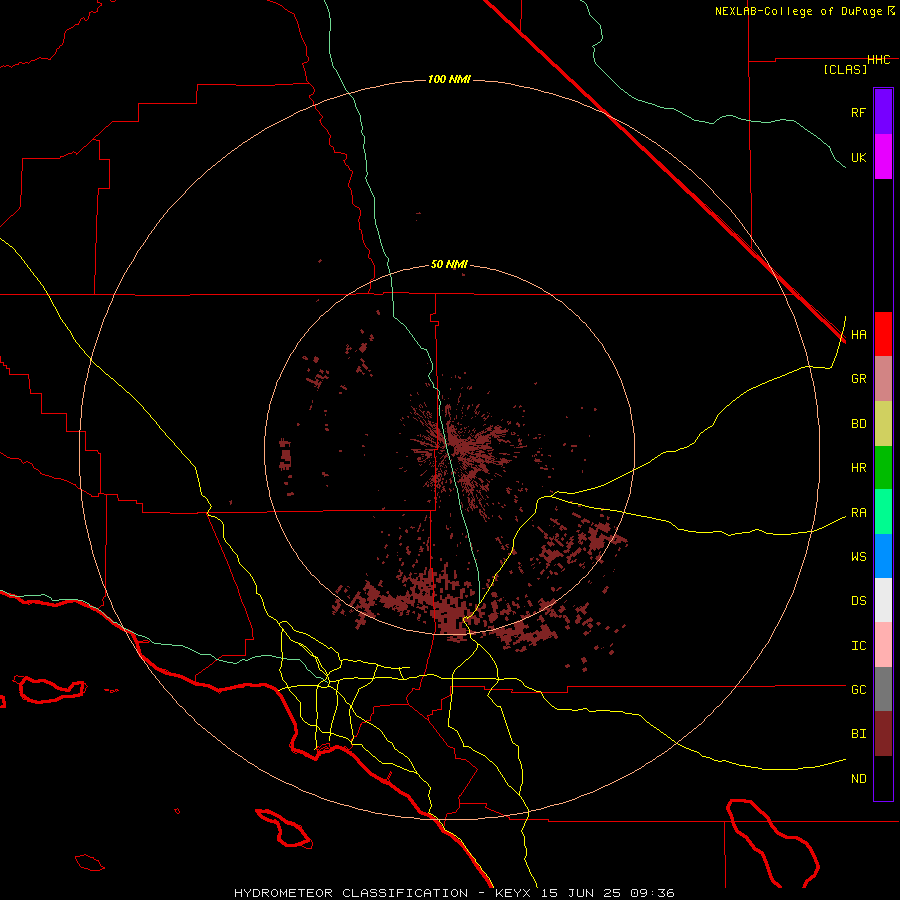Click the IC legend label
The image size is (900, 900).
(858, 645)
